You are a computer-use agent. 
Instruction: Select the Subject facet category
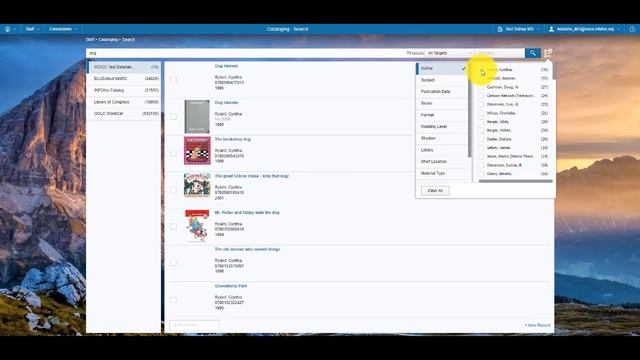point(442,80)
